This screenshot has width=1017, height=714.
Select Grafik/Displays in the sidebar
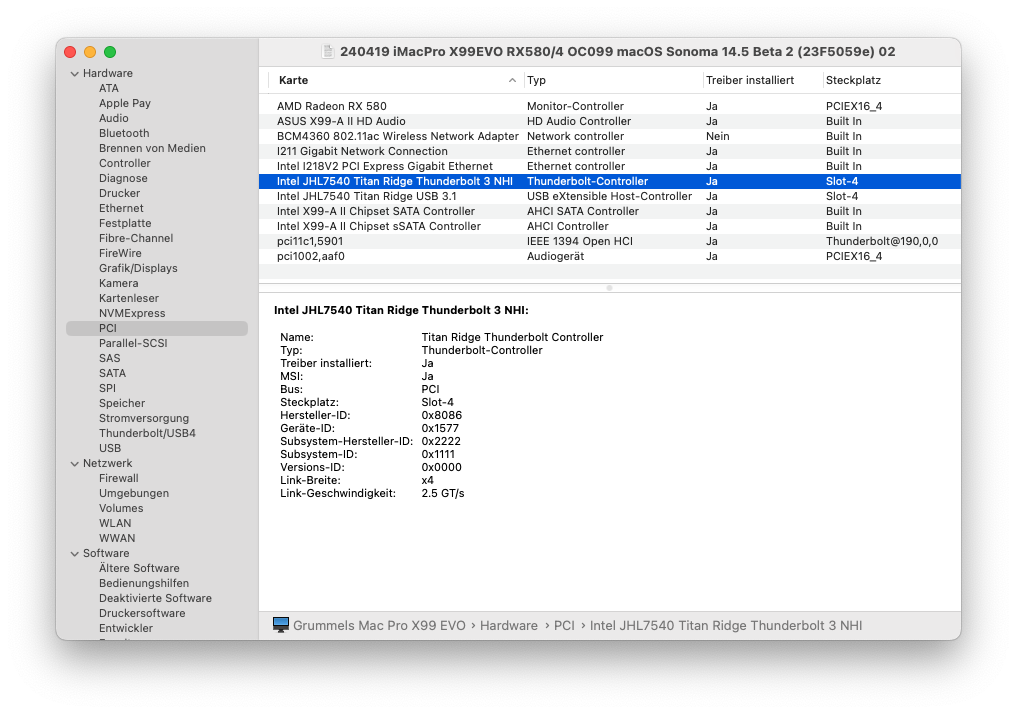[138, 268]
